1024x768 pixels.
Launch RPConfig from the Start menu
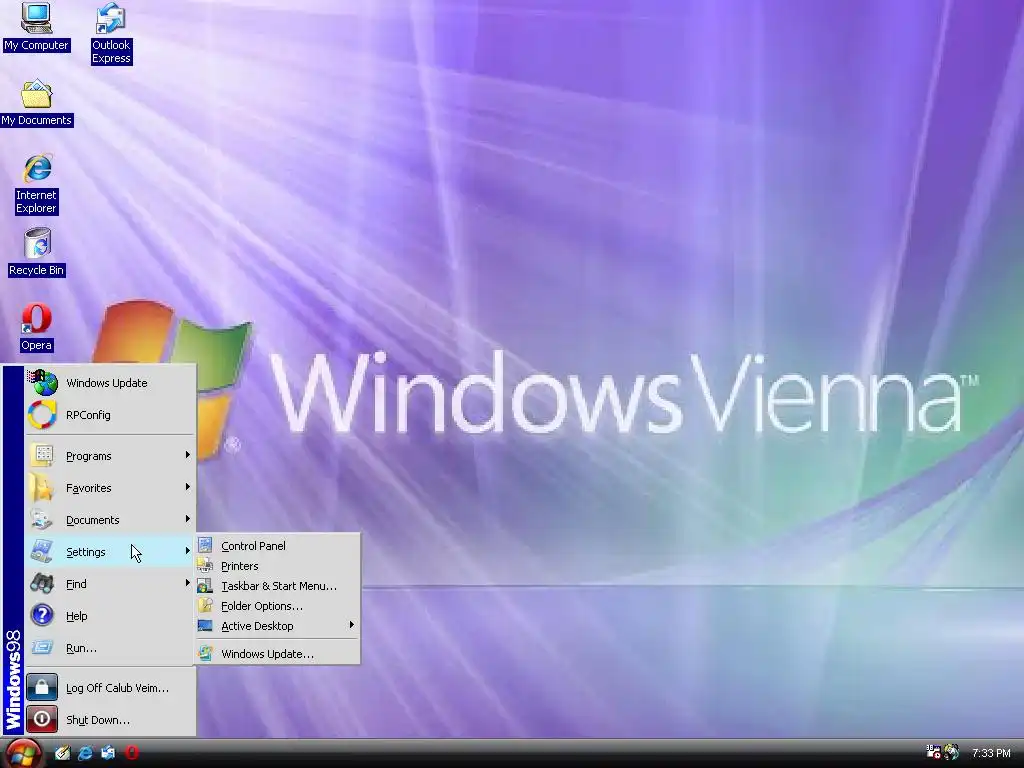(x=110, y=415)
